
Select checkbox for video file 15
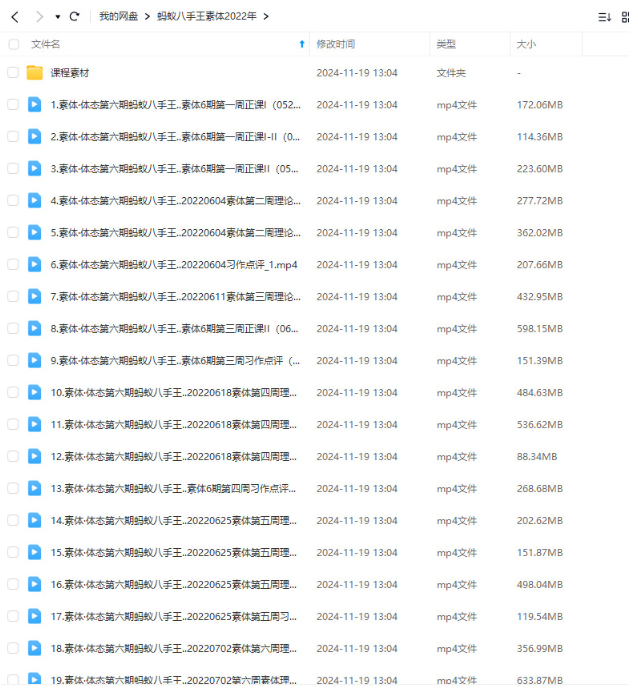[x=13, y=552]
